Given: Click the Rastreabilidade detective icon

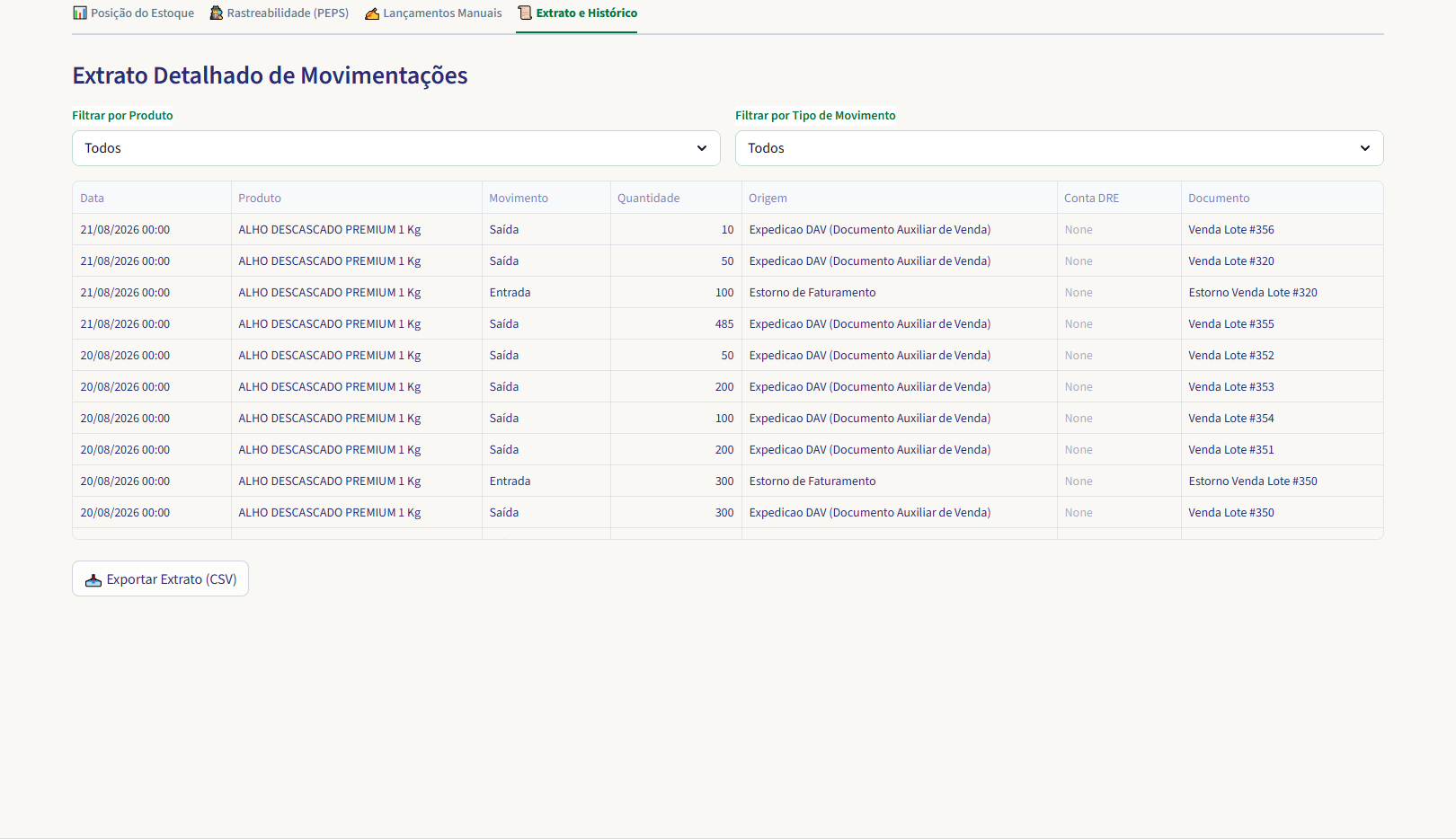Looking at the screenshot, I should pyautogui.click(x=216, y=13).
